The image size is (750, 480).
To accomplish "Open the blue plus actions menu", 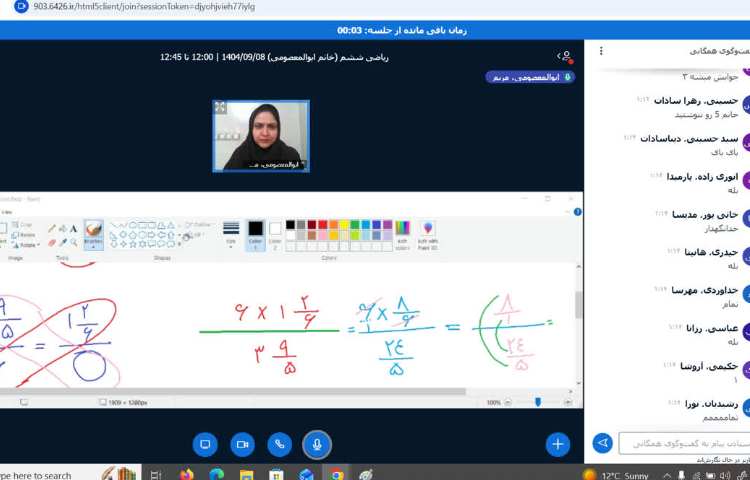I will tap(557, 444).
